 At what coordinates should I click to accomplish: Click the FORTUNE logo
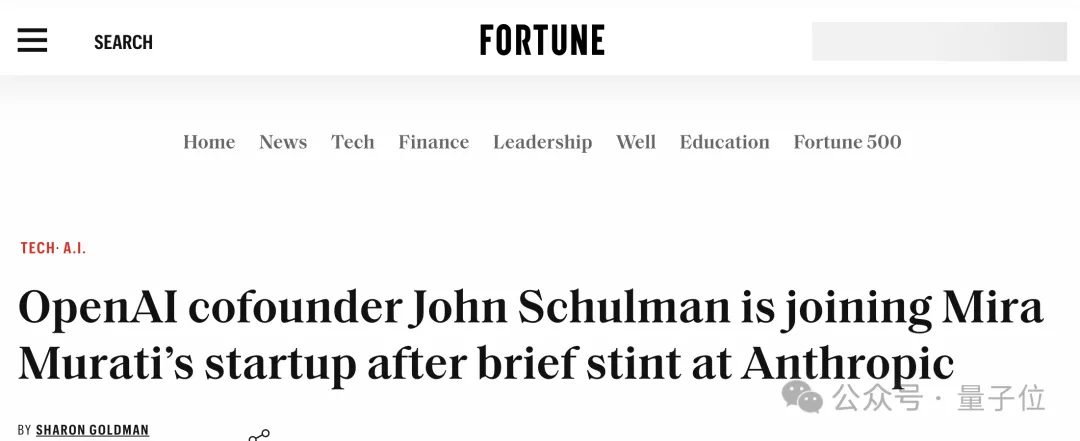[x=542, y=41]
